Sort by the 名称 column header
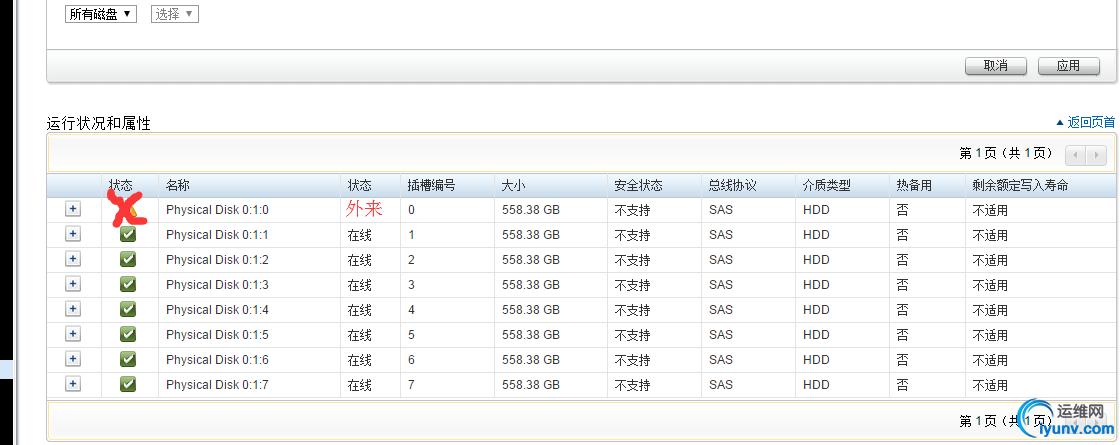1120x445 pixels. click(178, 185)
